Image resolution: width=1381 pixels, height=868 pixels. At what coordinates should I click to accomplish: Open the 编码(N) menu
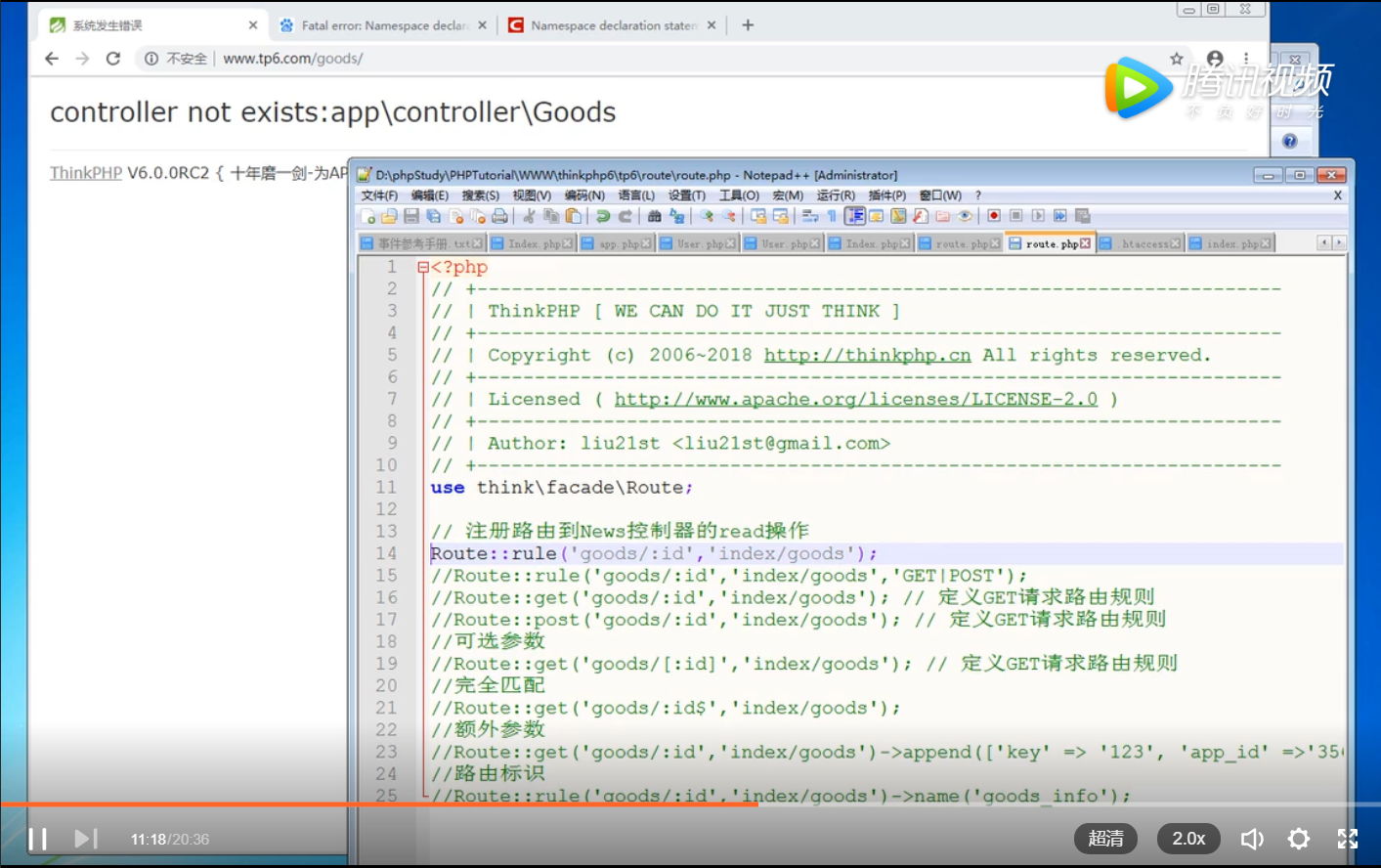pos(584,195)
